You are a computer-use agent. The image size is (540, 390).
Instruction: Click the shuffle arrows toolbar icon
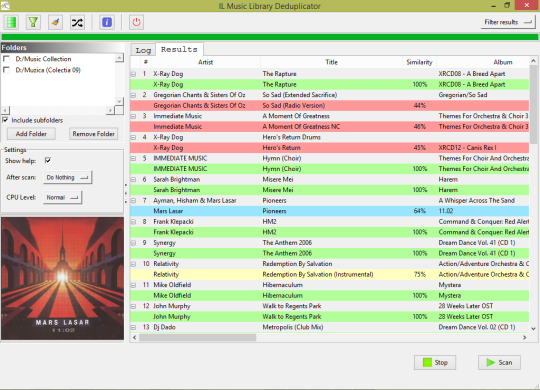click(x=77, y=22)
